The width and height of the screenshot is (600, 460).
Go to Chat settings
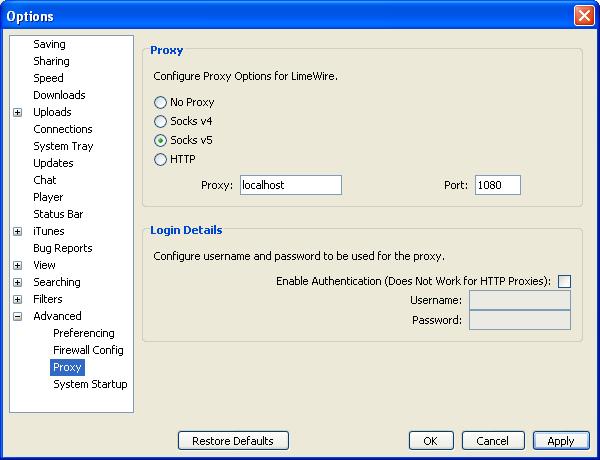[44, 180]
